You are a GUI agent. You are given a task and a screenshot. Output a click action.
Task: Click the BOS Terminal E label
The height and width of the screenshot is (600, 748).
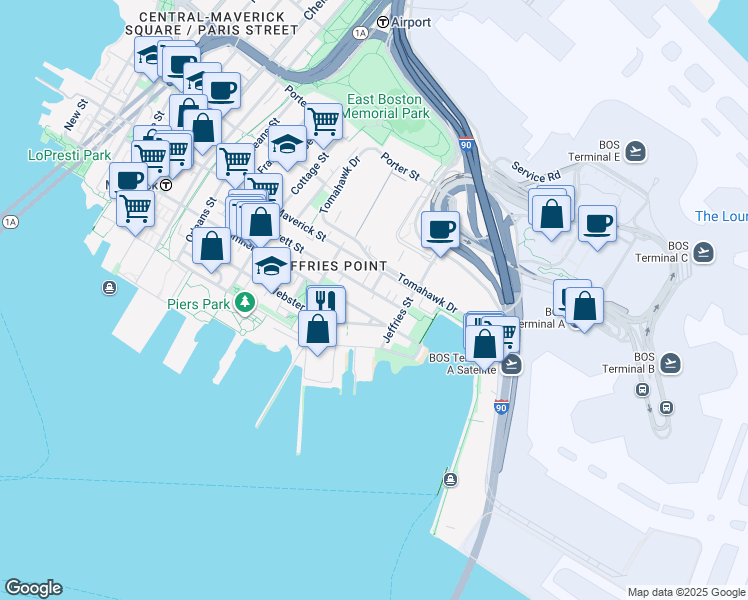(594, 151)
